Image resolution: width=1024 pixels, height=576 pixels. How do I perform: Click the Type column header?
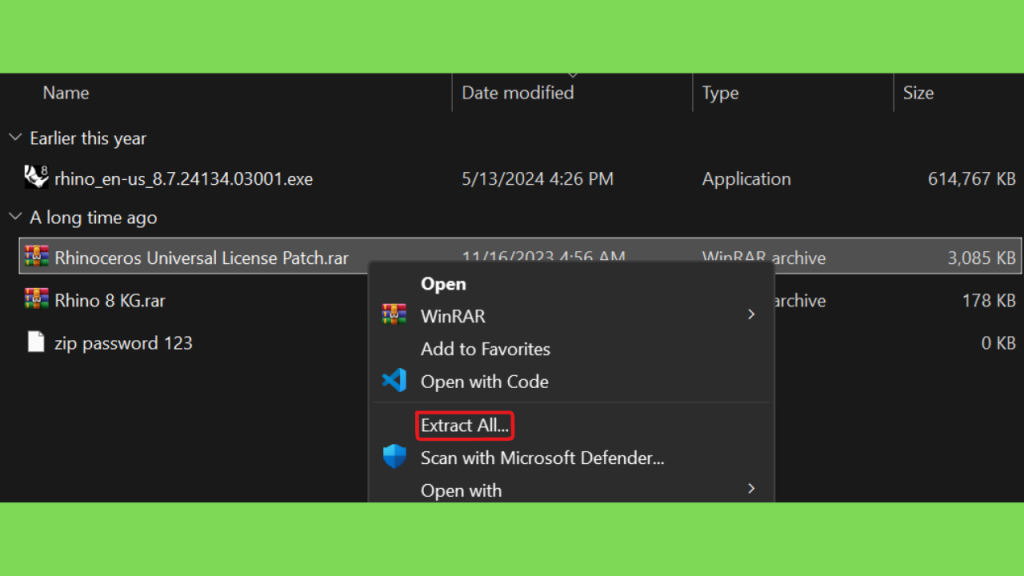[x=720, y=93]
